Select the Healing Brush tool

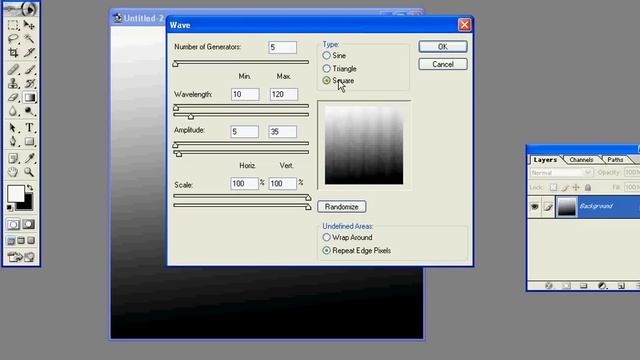coord(13,70)
